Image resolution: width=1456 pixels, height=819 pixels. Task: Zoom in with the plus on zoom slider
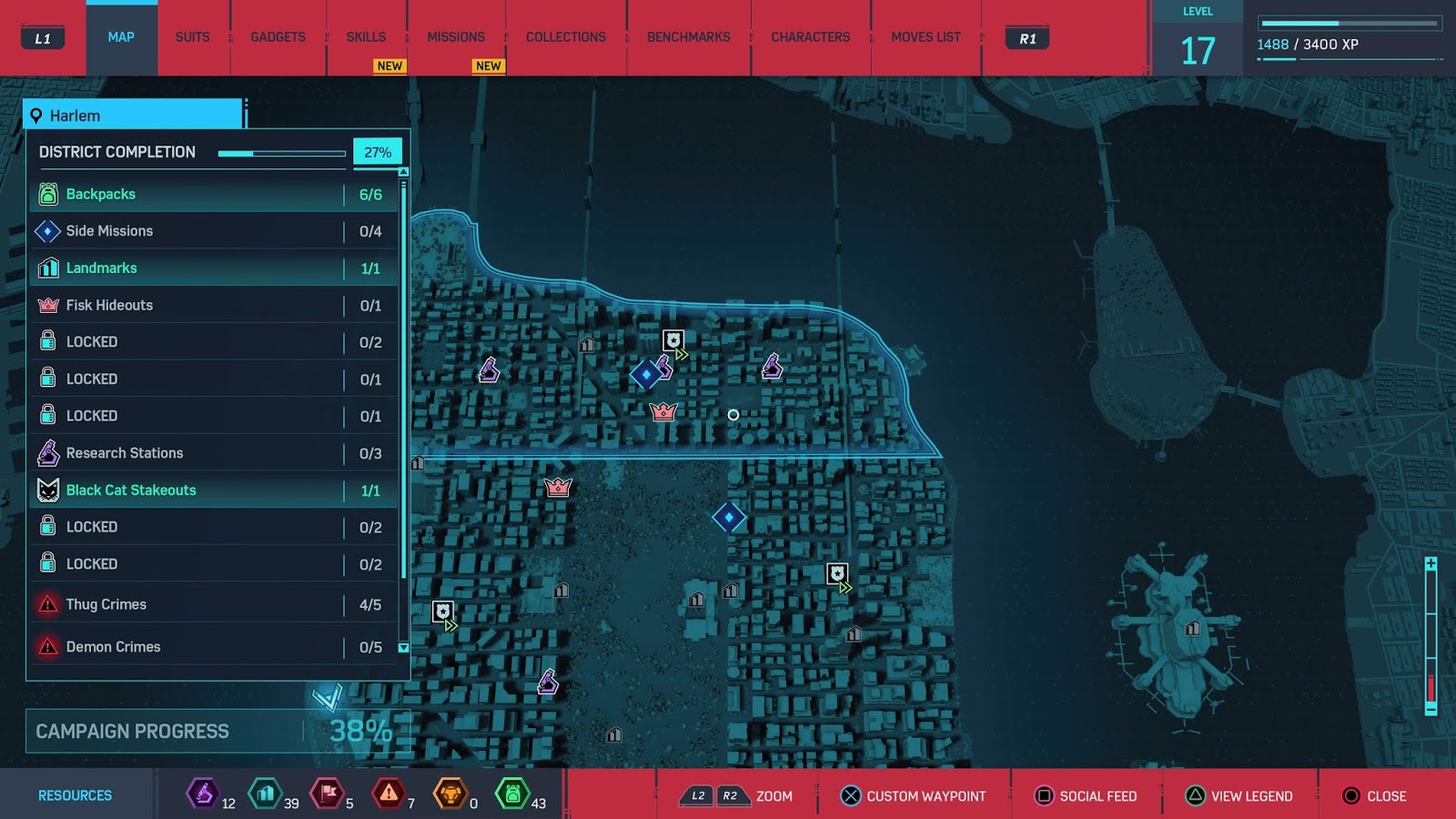(1431, 564)
